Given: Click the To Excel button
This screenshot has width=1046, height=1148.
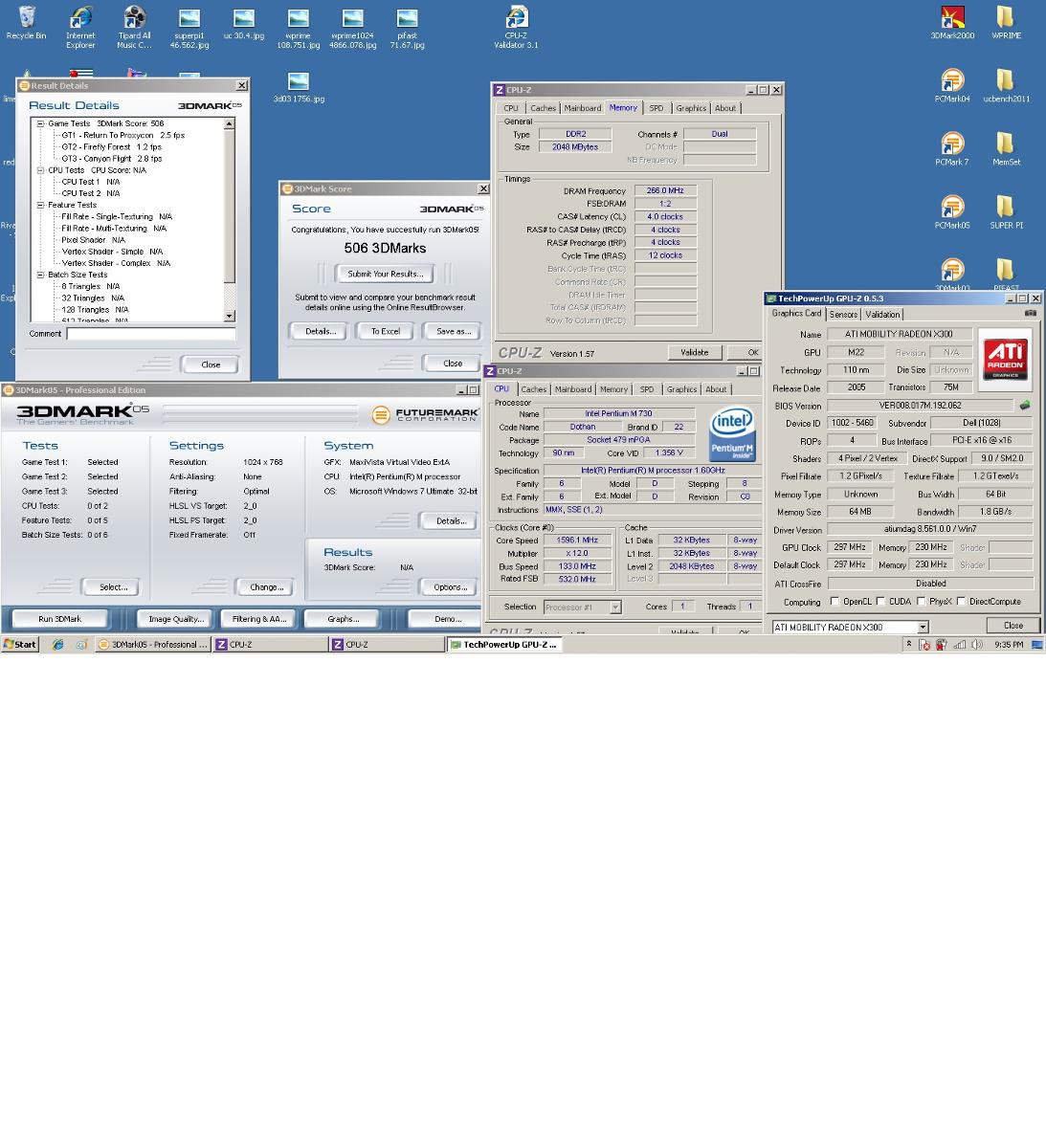Looking at the screenshot, I should coord(386,331).
